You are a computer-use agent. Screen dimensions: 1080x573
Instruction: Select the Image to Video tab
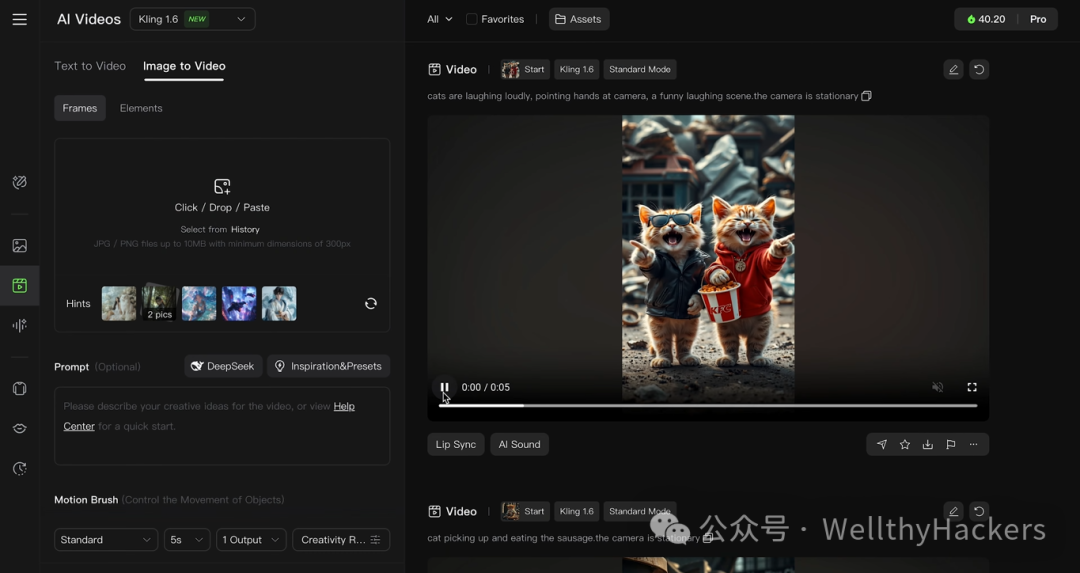(184, 66)
